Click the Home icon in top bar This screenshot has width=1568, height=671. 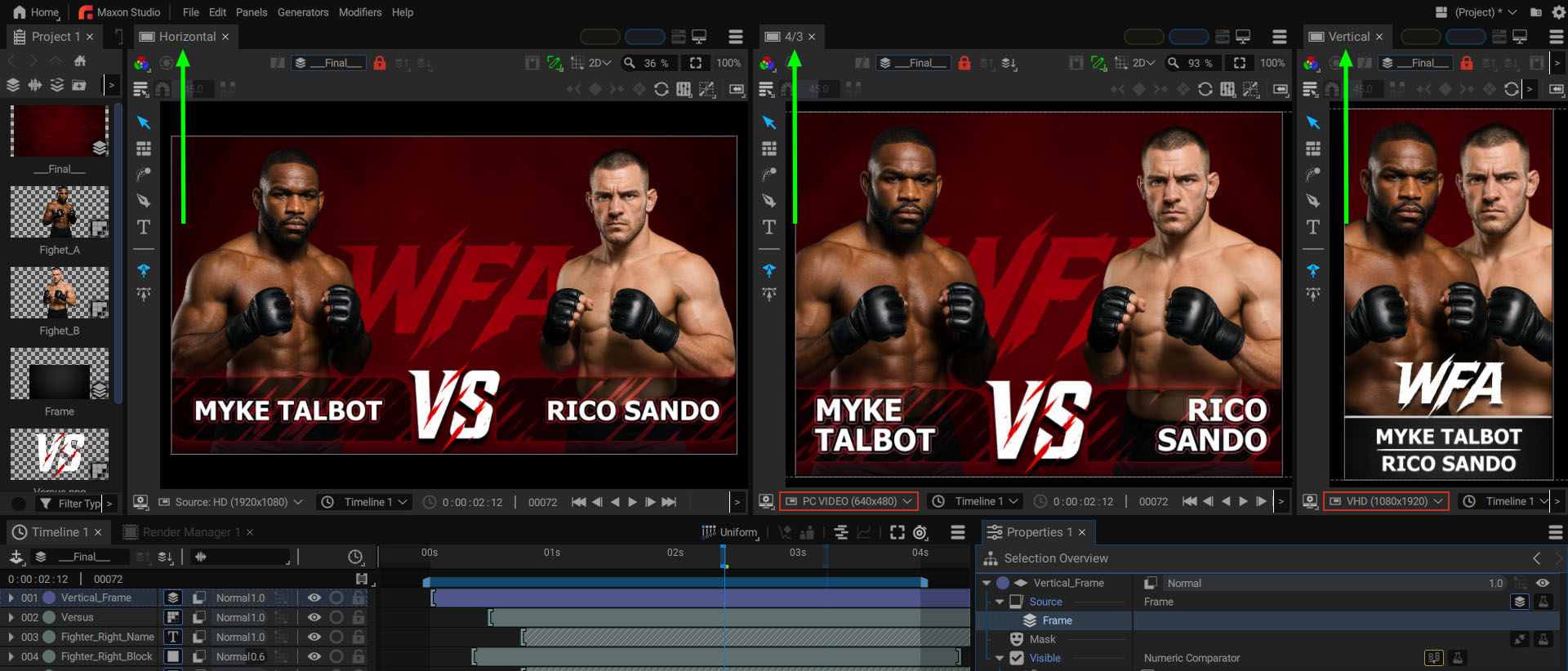click(x=20, y=12)
